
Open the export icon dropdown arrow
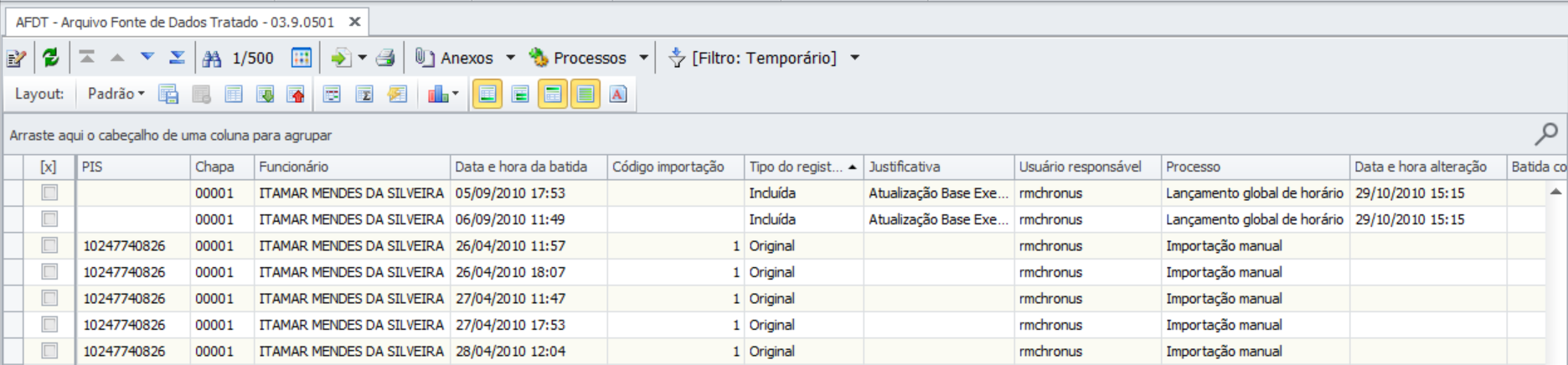[363, 58]
